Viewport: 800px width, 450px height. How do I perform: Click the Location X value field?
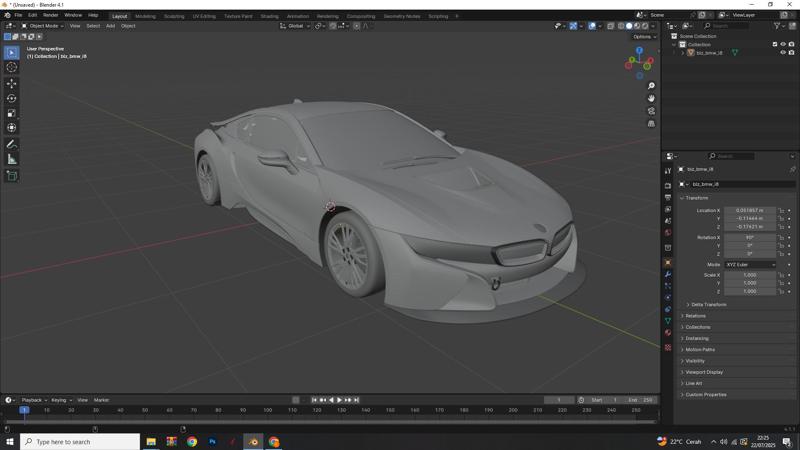749,211
